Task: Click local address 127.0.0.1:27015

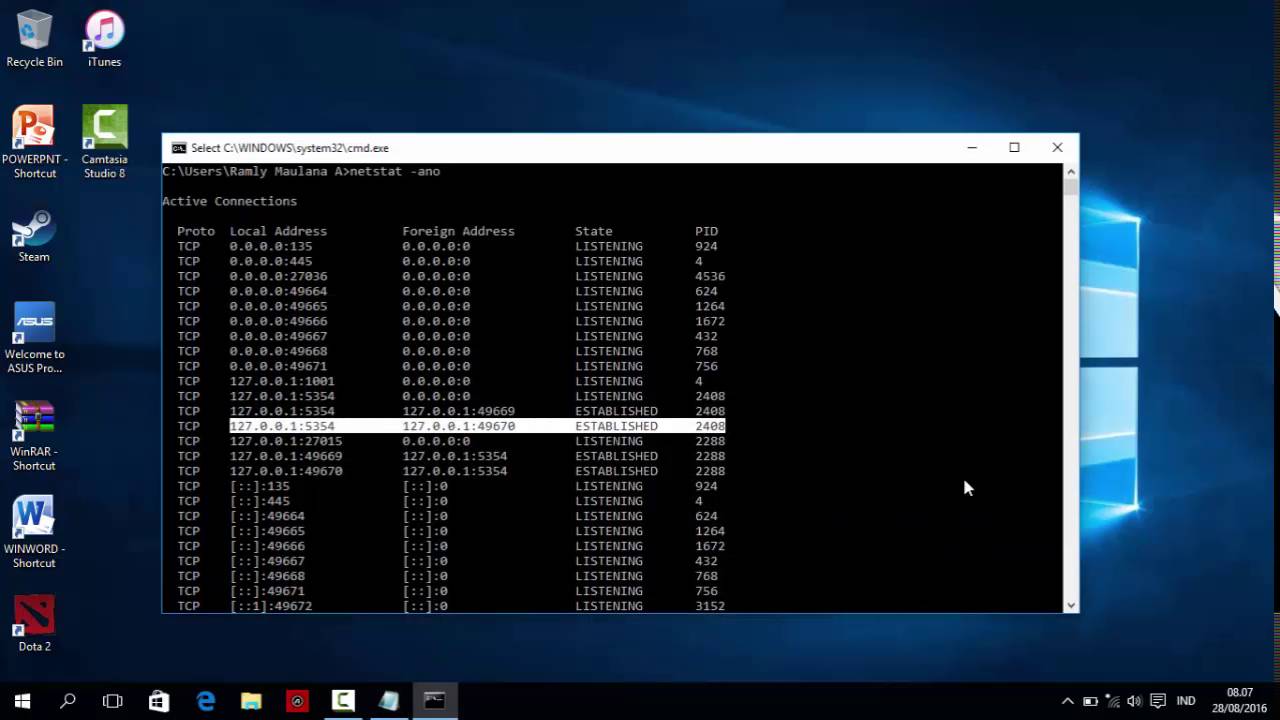Action: click(286, 441)
